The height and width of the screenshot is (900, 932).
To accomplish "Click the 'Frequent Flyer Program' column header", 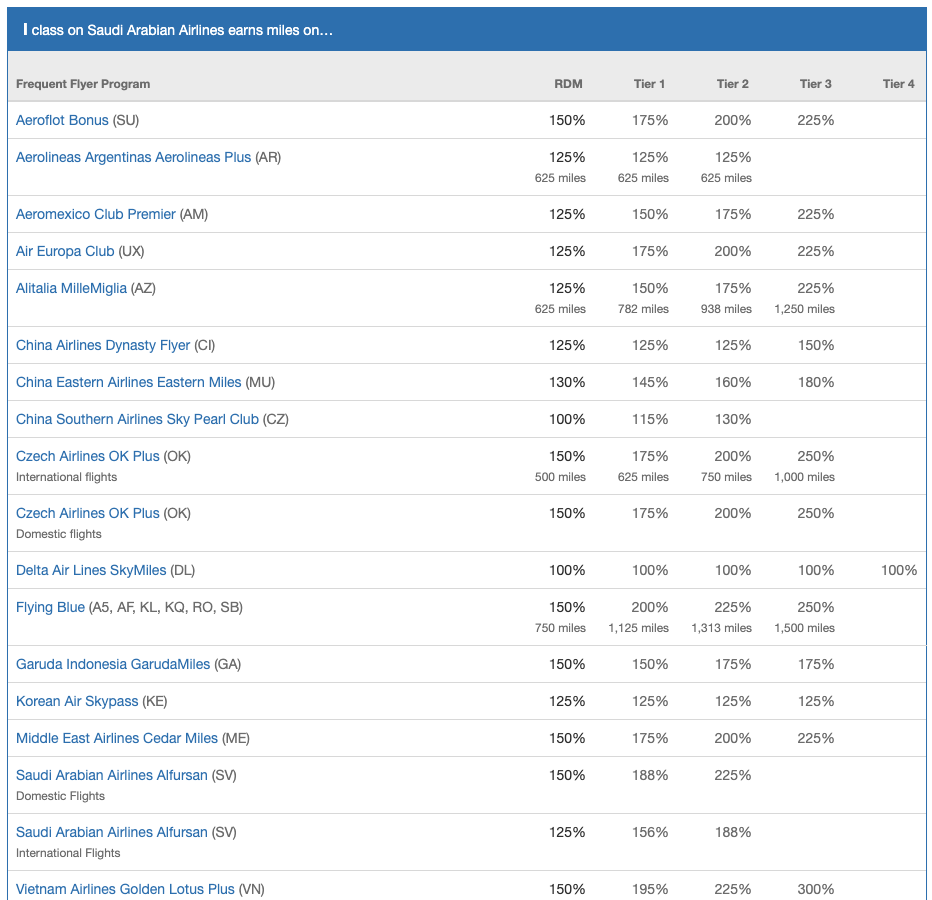I will pos(83,84).
